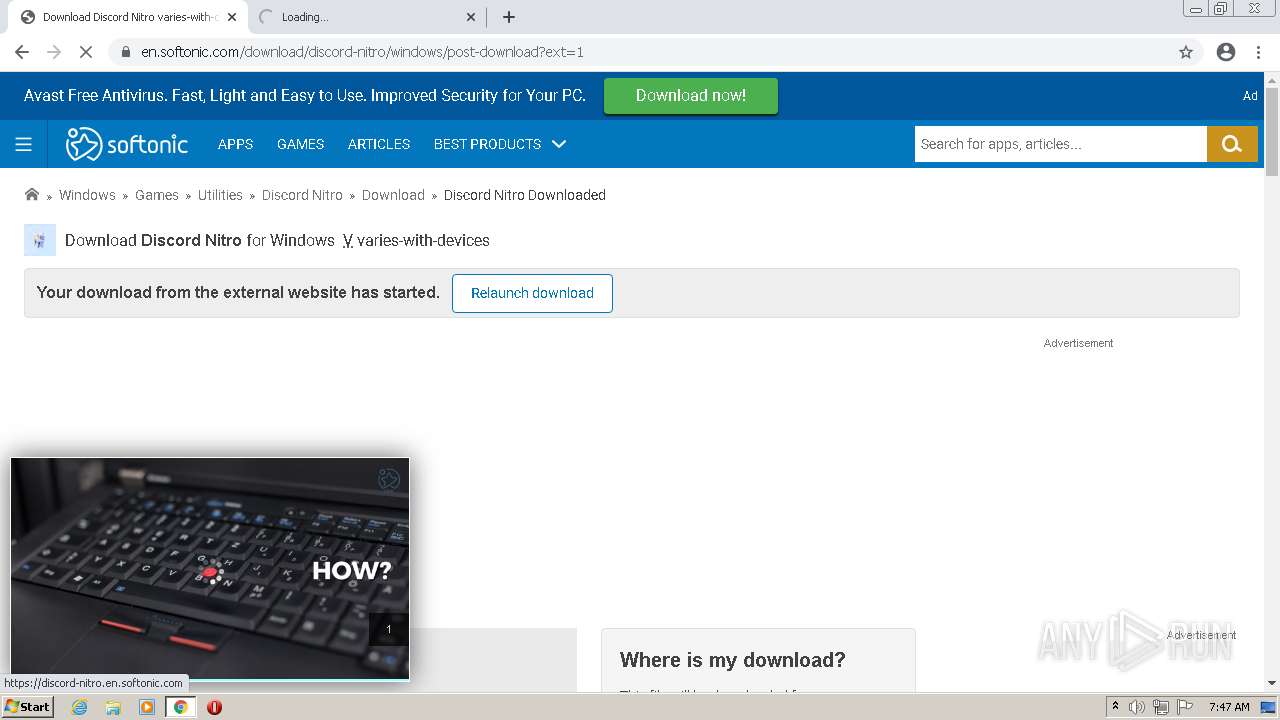The height and width of the screenshot is (720, 1280).
Task: Click the Discord Nitro app thumbnail icon
Action: [x=40, y=240]
